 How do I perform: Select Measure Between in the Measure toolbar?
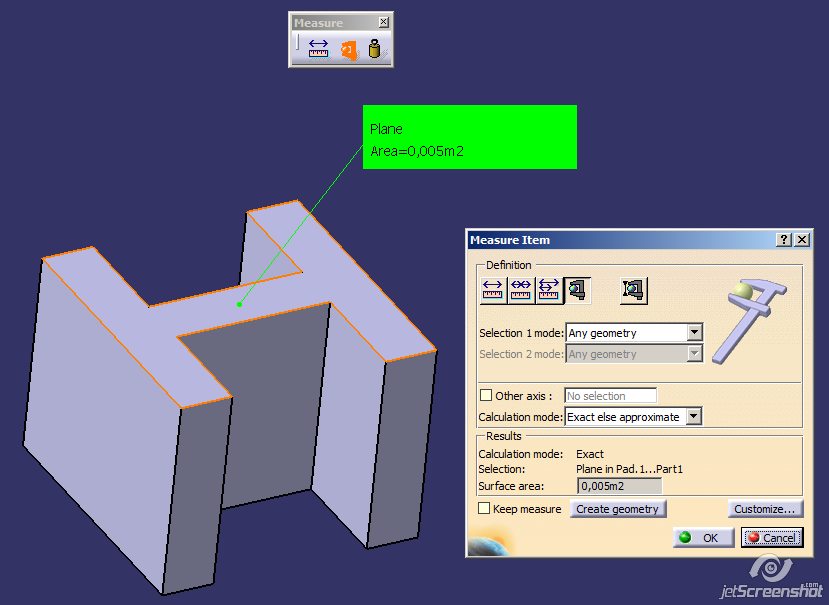(318, 49)
